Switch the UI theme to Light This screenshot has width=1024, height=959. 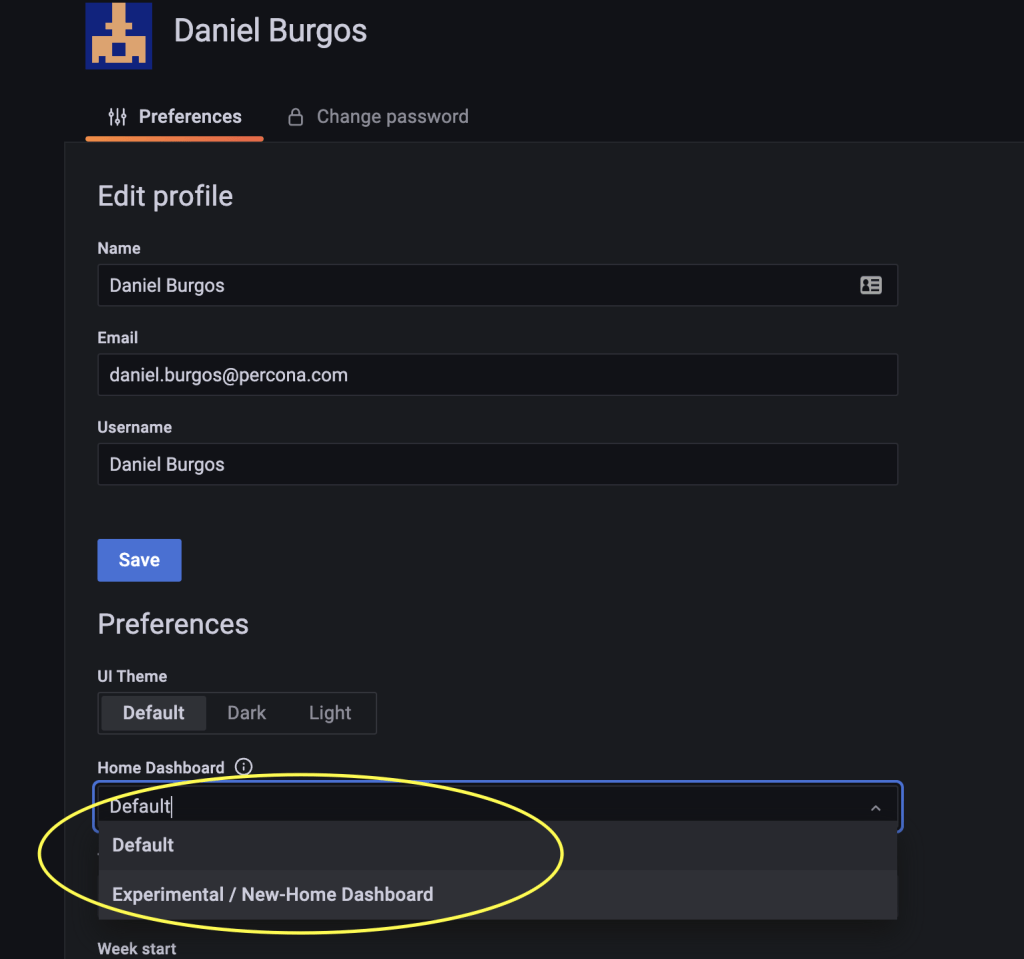coord(330,713)
